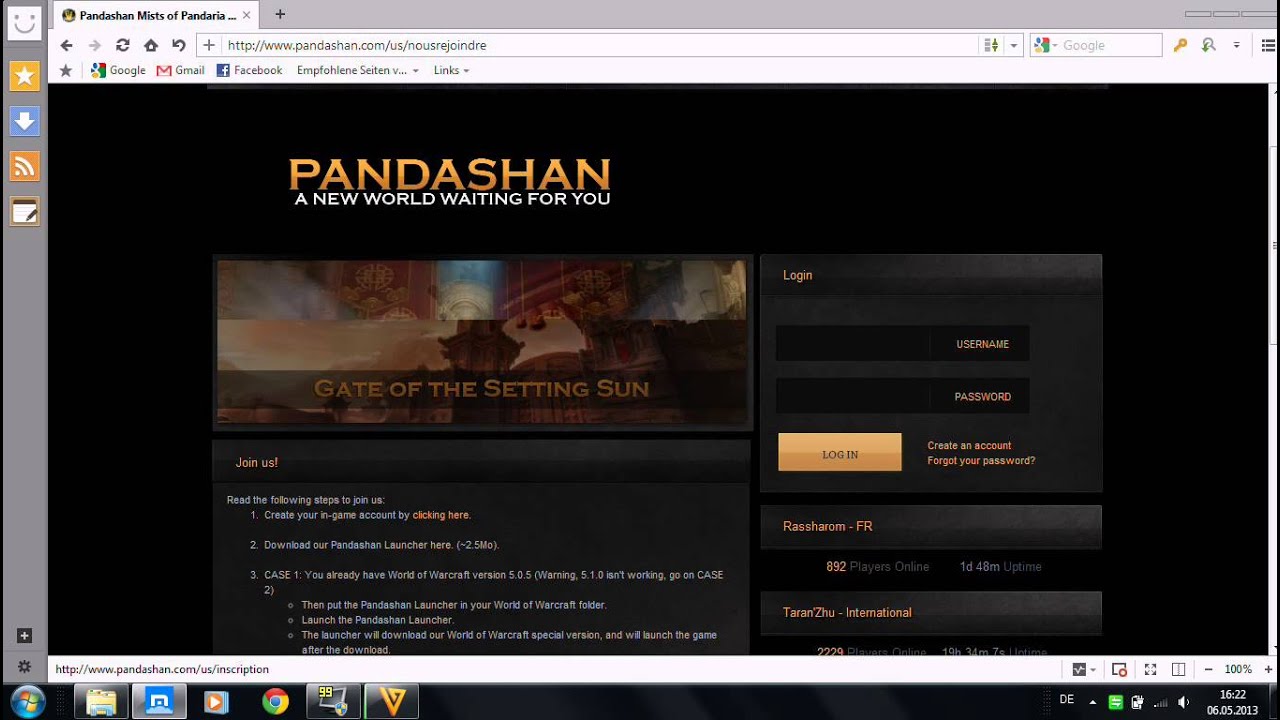Open Magic Fill key icon

coord(1180,45)
